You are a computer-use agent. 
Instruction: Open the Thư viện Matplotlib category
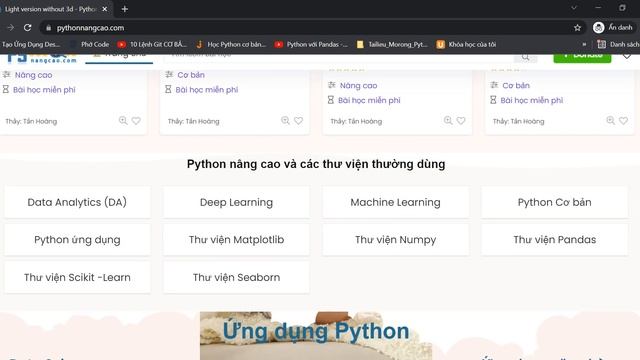tap(236, 240)
